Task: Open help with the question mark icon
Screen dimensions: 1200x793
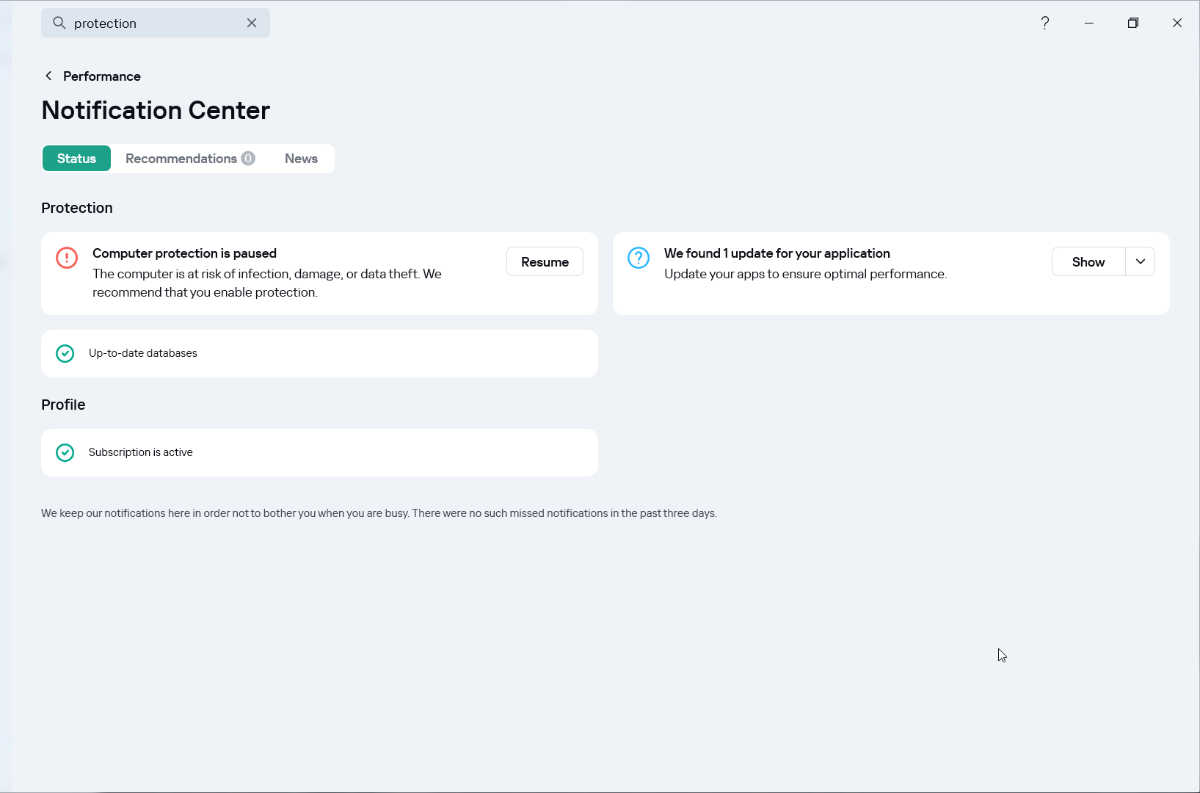Action: click(x=1045, y=23)
